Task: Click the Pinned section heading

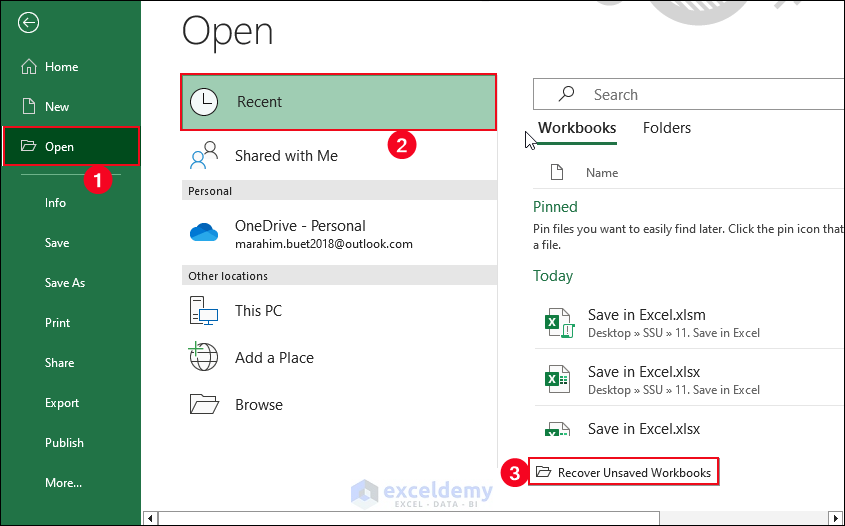Action: [555, 207]
